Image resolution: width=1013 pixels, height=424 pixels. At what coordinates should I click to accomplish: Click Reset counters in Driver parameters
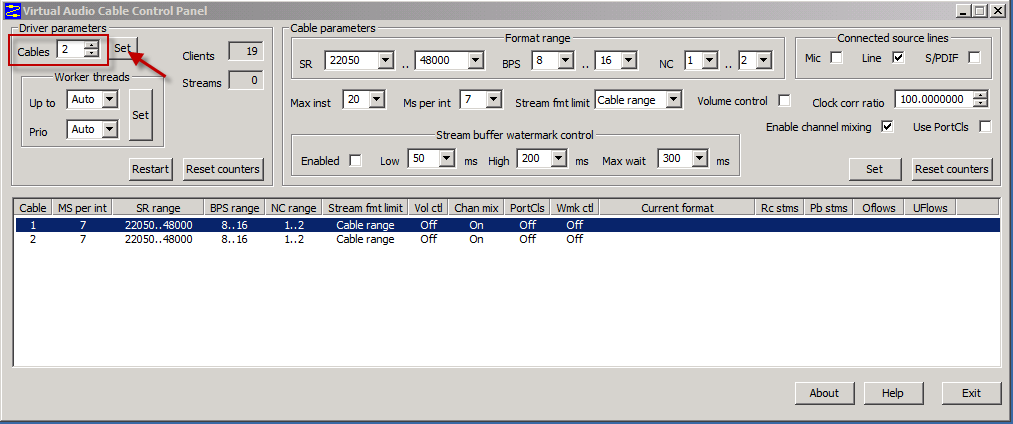[x=223, y=169]
